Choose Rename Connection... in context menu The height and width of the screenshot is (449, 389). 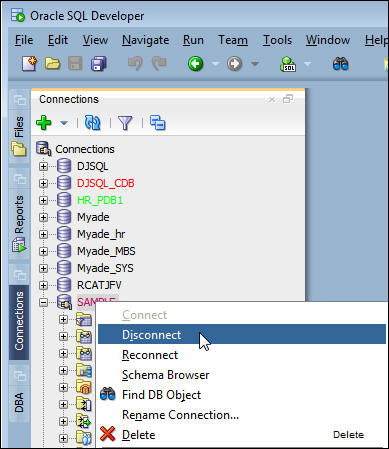(x=242, y=415)
